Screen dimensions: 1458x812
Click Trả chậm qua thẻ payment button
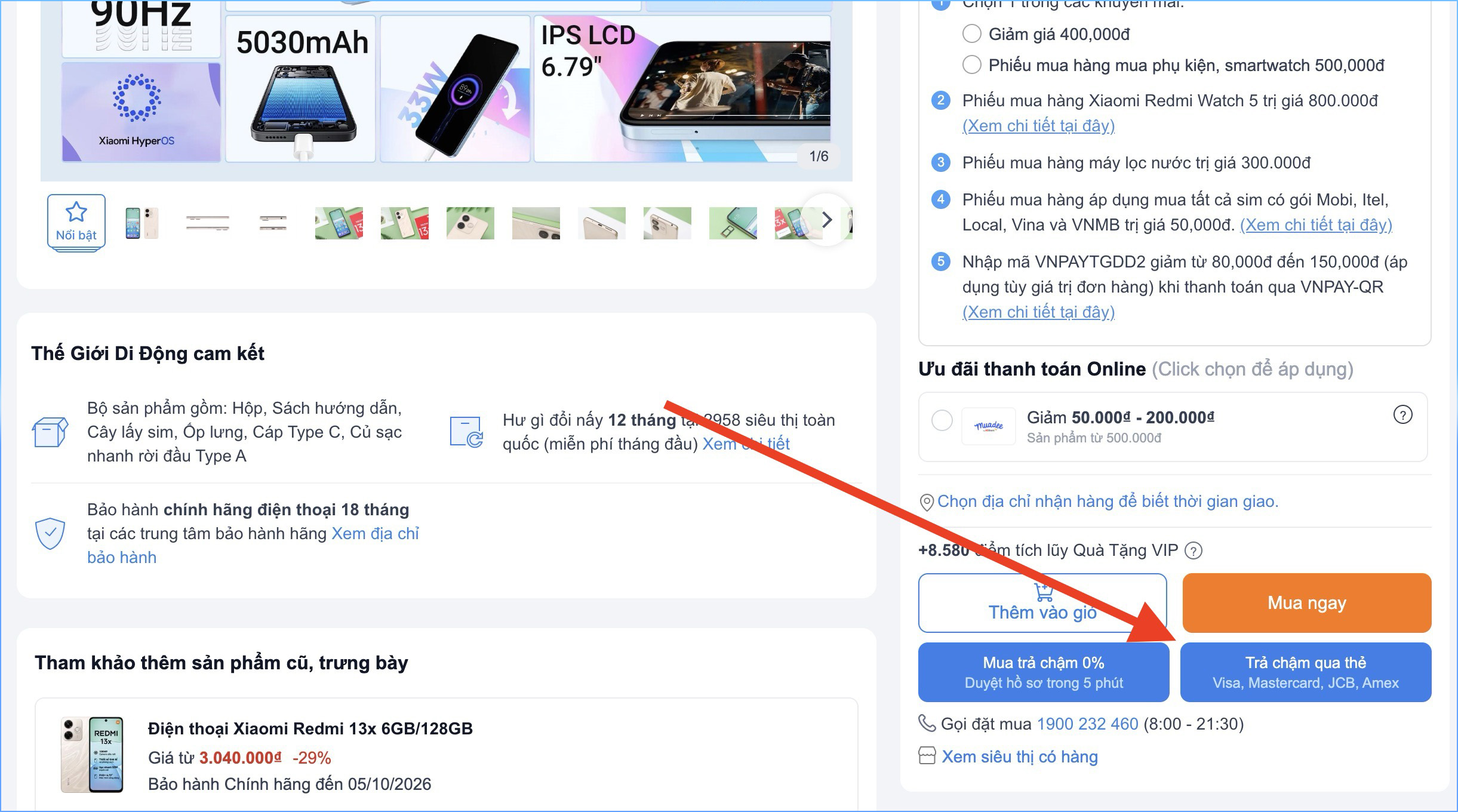point(1306,672)
